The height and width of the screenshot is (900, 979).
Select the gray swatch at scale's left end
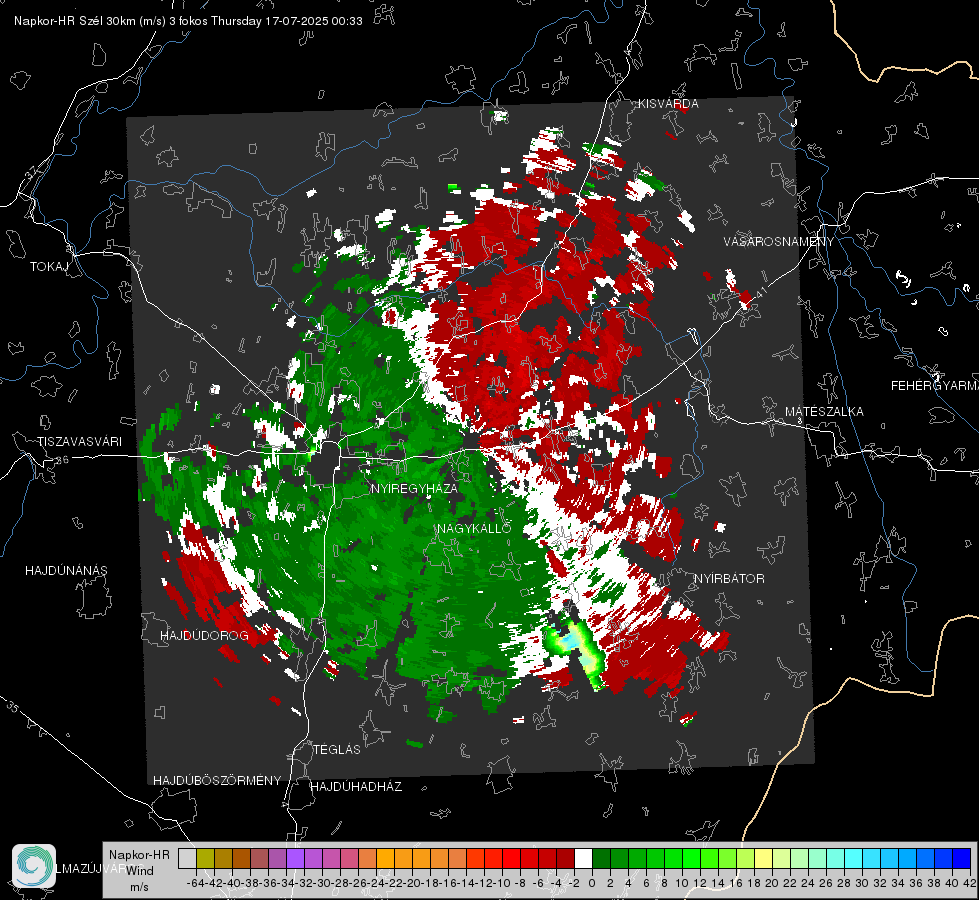187,859
